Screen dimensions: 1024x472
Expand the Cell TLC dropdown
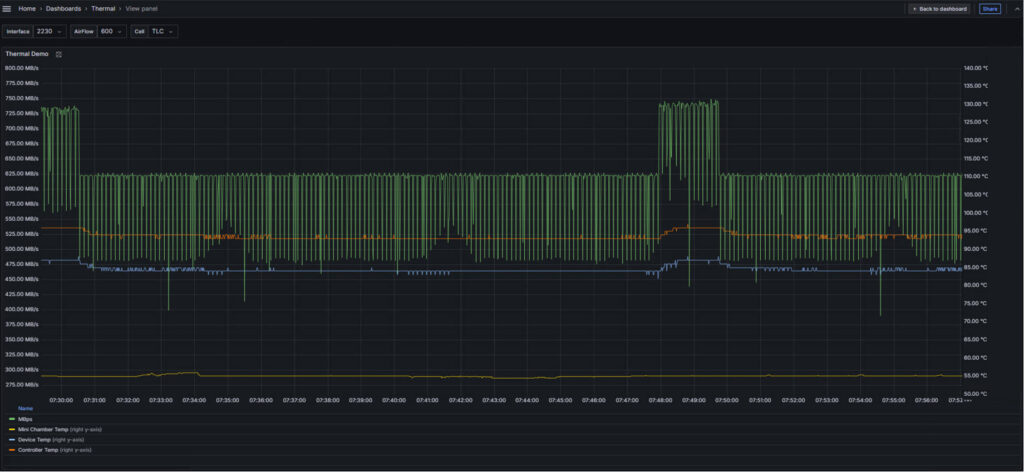click(x=163, y=31)
